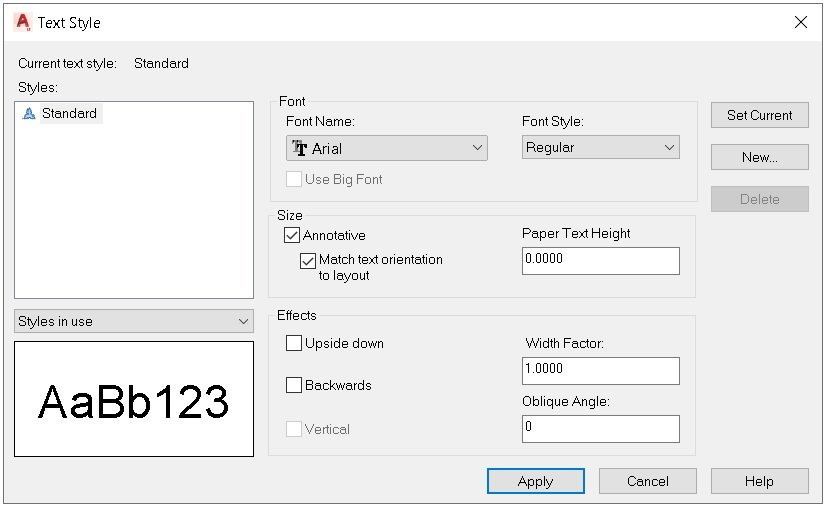Click the Paper Text Height input field

click(x=601, y=261)
